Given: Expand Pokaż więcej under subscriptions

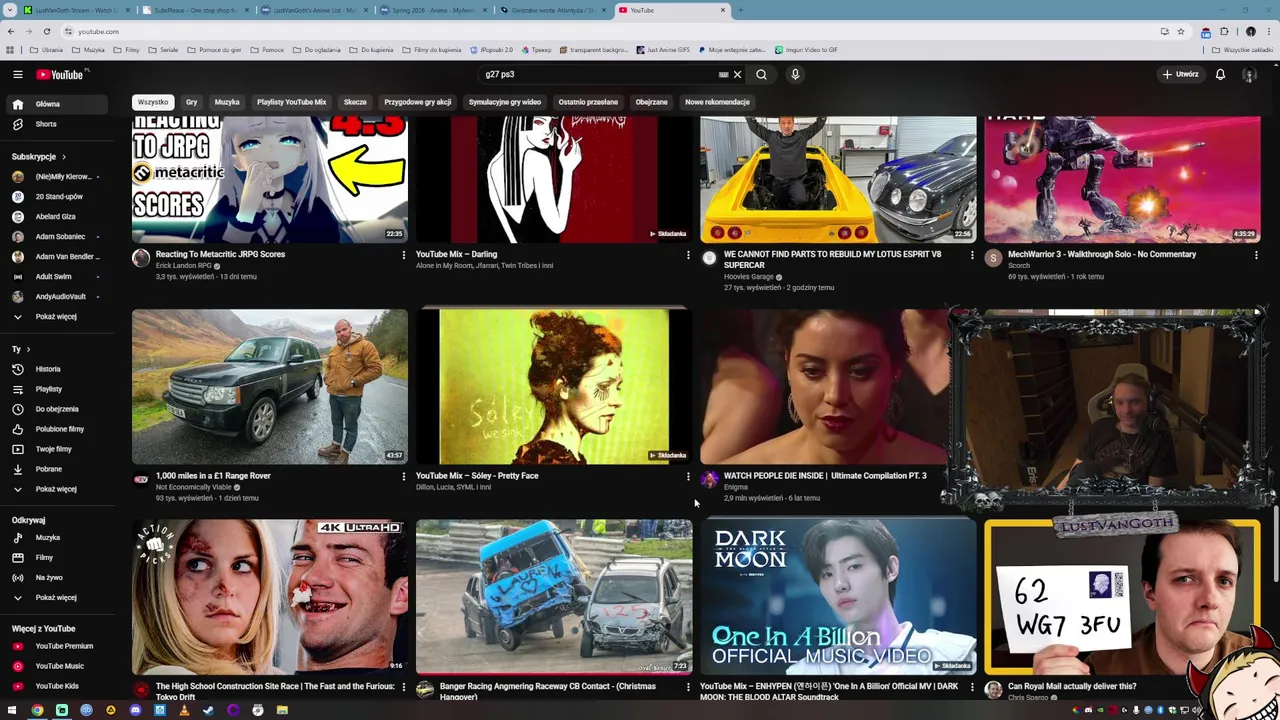Looking at the screenshot, I should (x=58, y=316).
